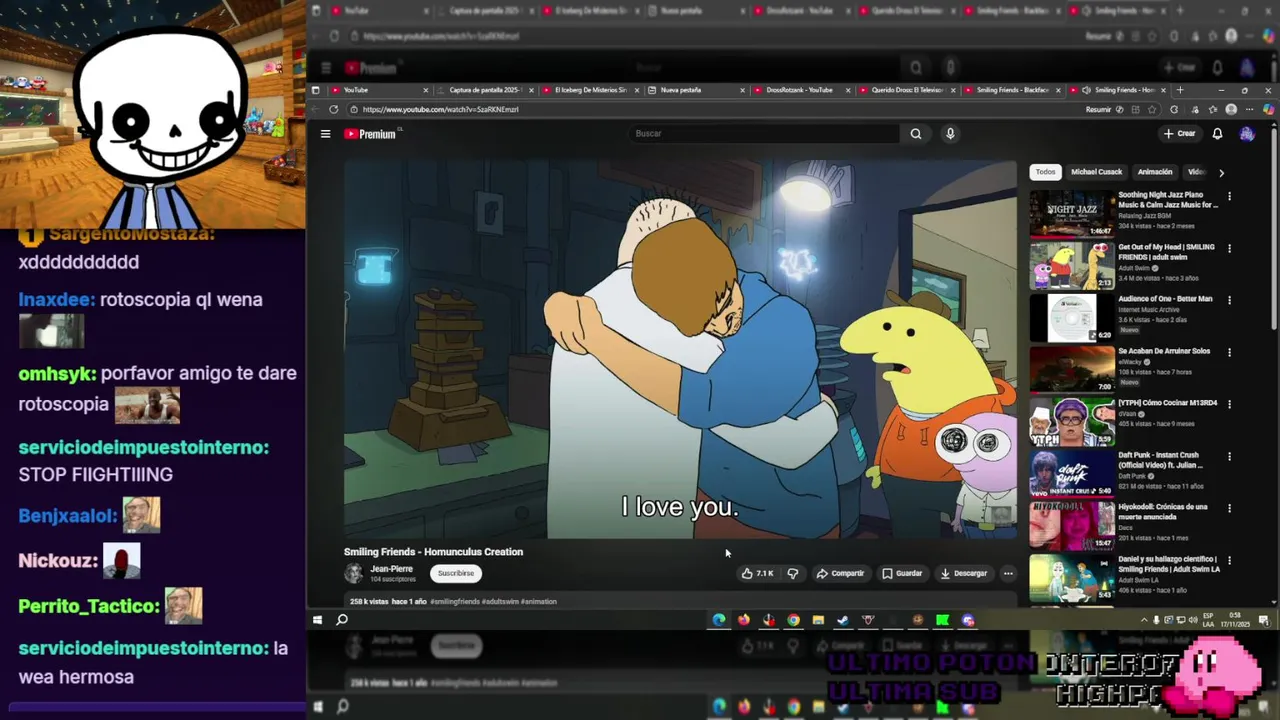Click the Suscribirse button
The height and width of the screenshot is (720, 1280).
(456, 573)
